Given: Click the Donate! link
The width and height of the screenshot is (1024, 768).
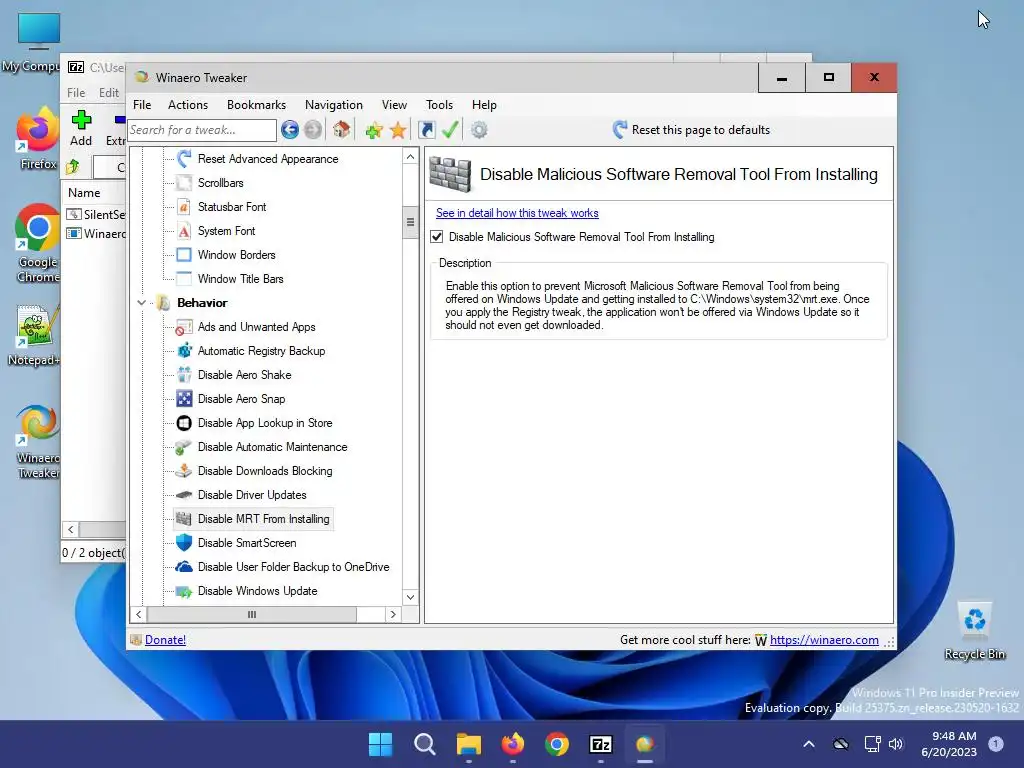Looking at the screenshot, I should [x=165, y=640].
